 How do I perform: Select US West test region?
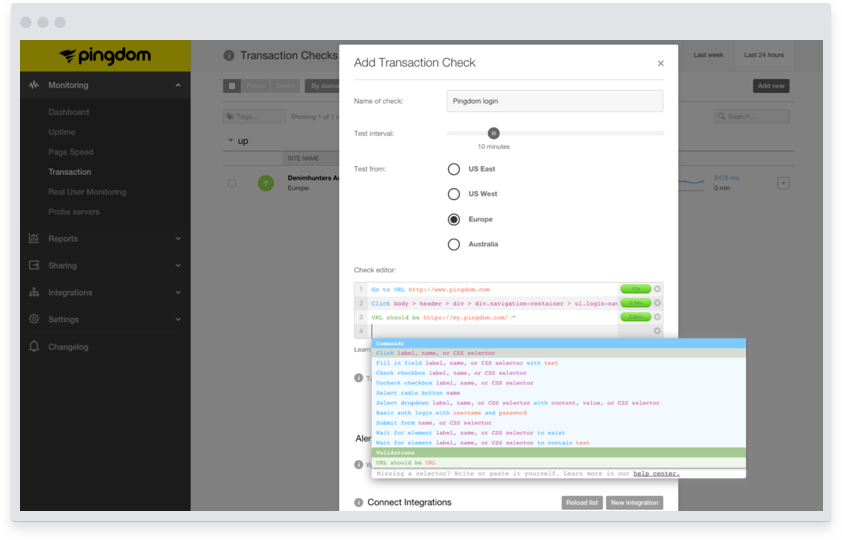pos(454,194)
